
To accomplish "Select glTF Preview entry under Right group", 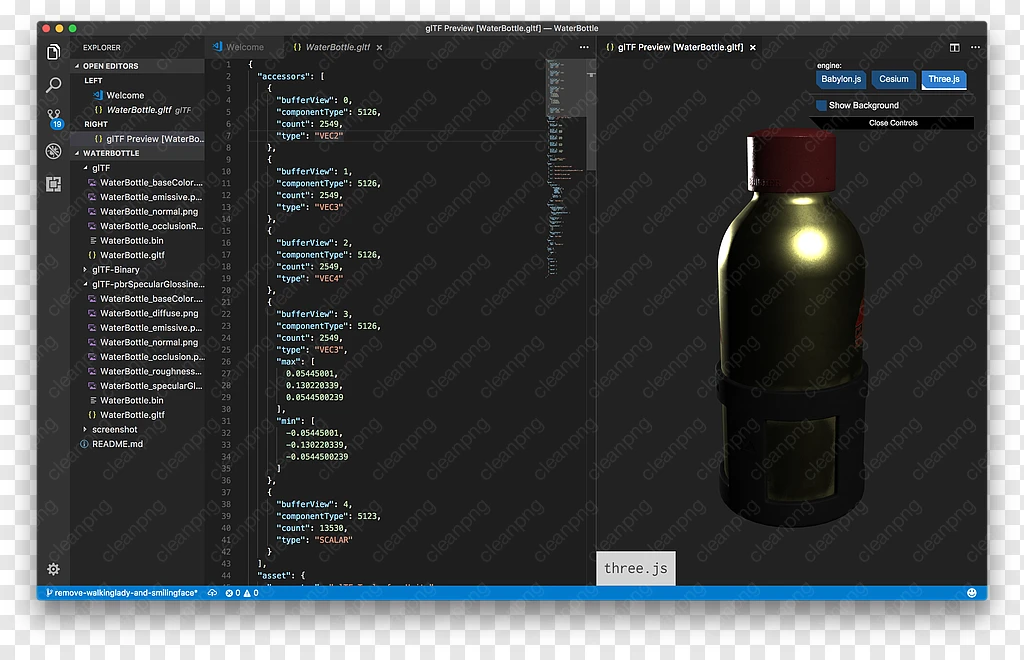I will [138, 139].
